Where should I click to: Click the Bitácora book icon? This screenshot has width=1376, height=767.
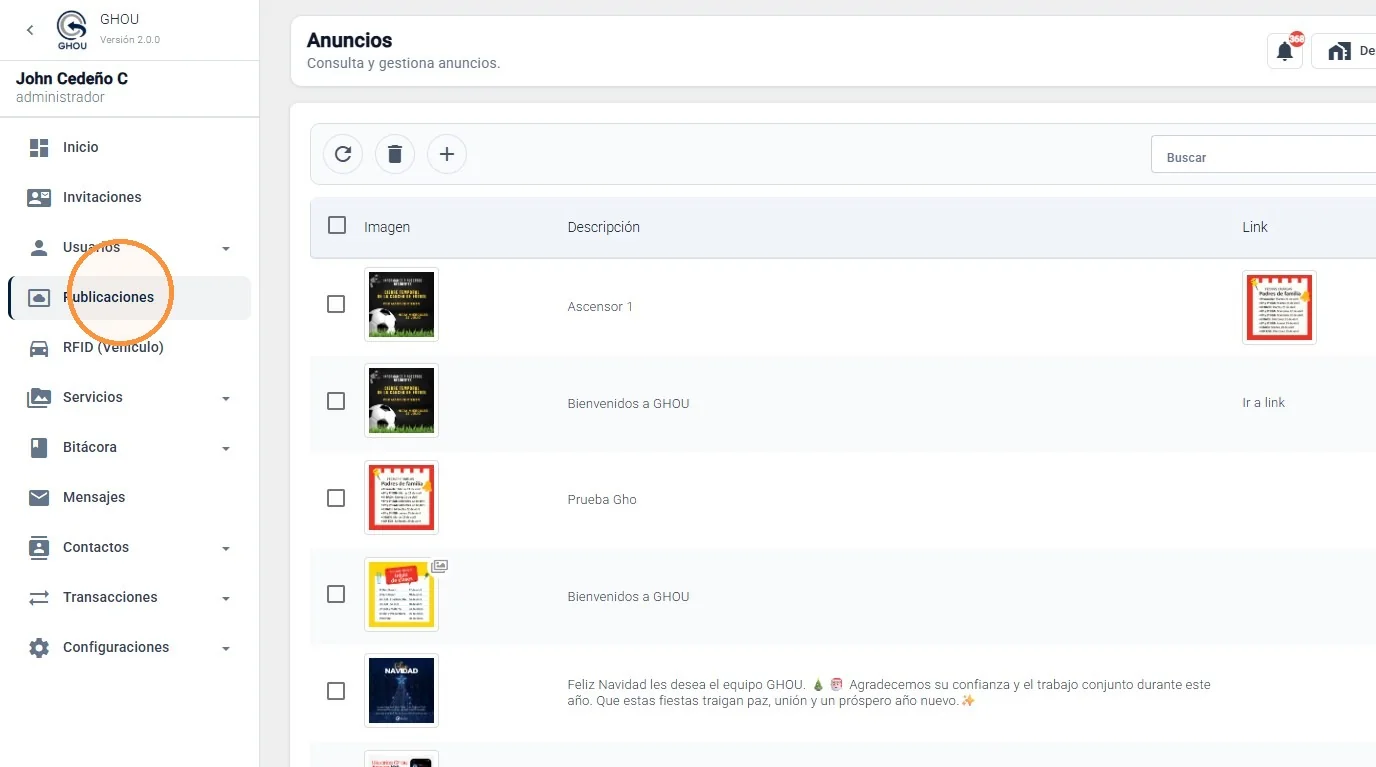39,447
